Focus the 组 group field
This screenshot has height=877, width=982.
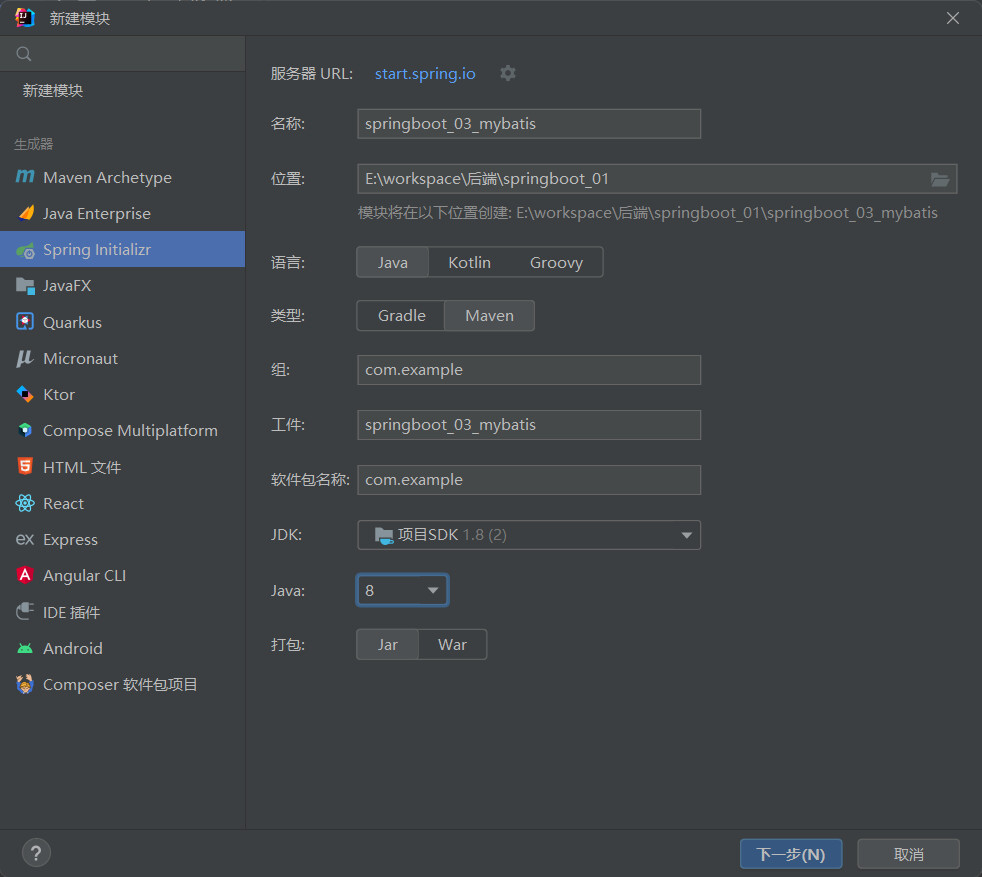(529, 370)
